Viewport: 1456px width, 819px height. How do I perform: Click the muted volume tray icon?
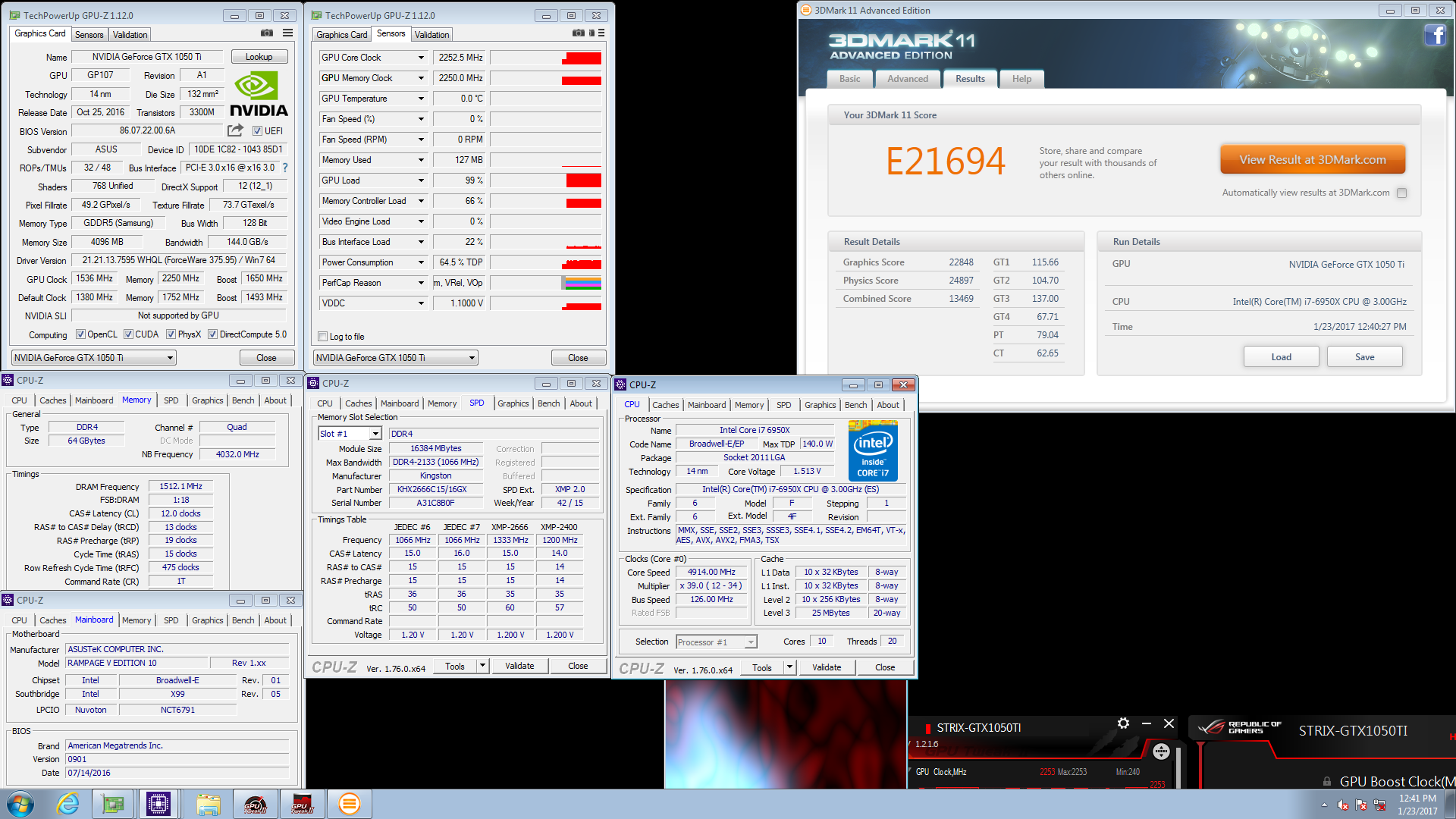pos(1342,805)
